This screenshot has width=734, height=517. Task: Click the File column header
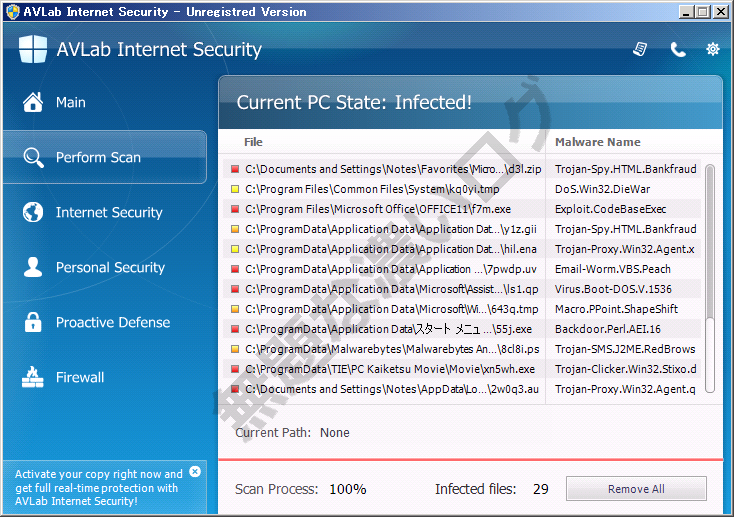(x=253, y=142)
